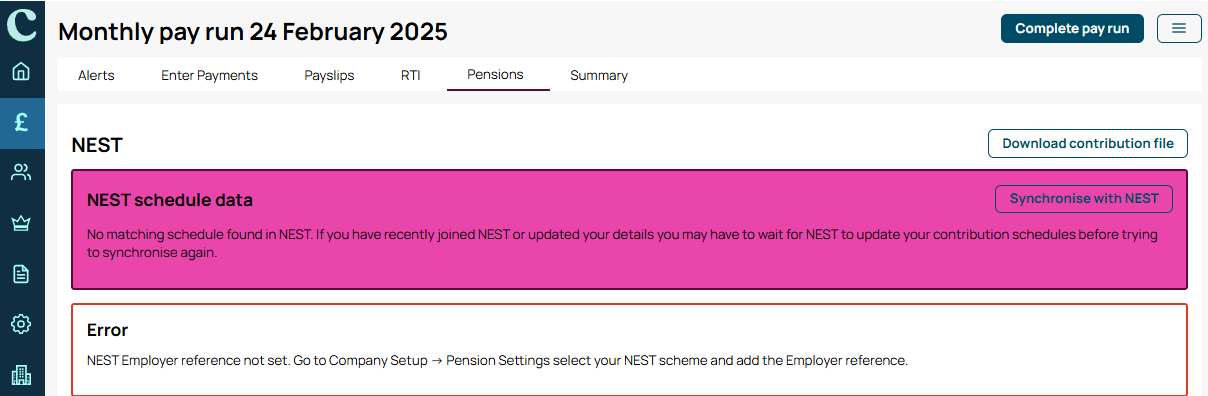Open the hamburger menu button

click(x=1179, y=28)
